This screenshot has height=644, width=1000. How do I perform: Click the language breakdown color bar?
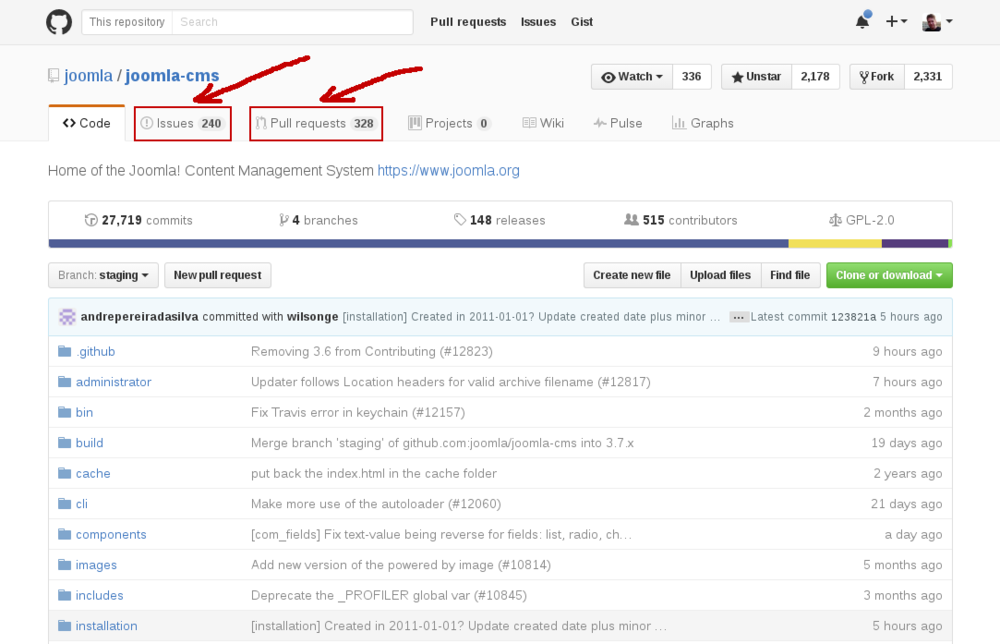pos(500,243)
